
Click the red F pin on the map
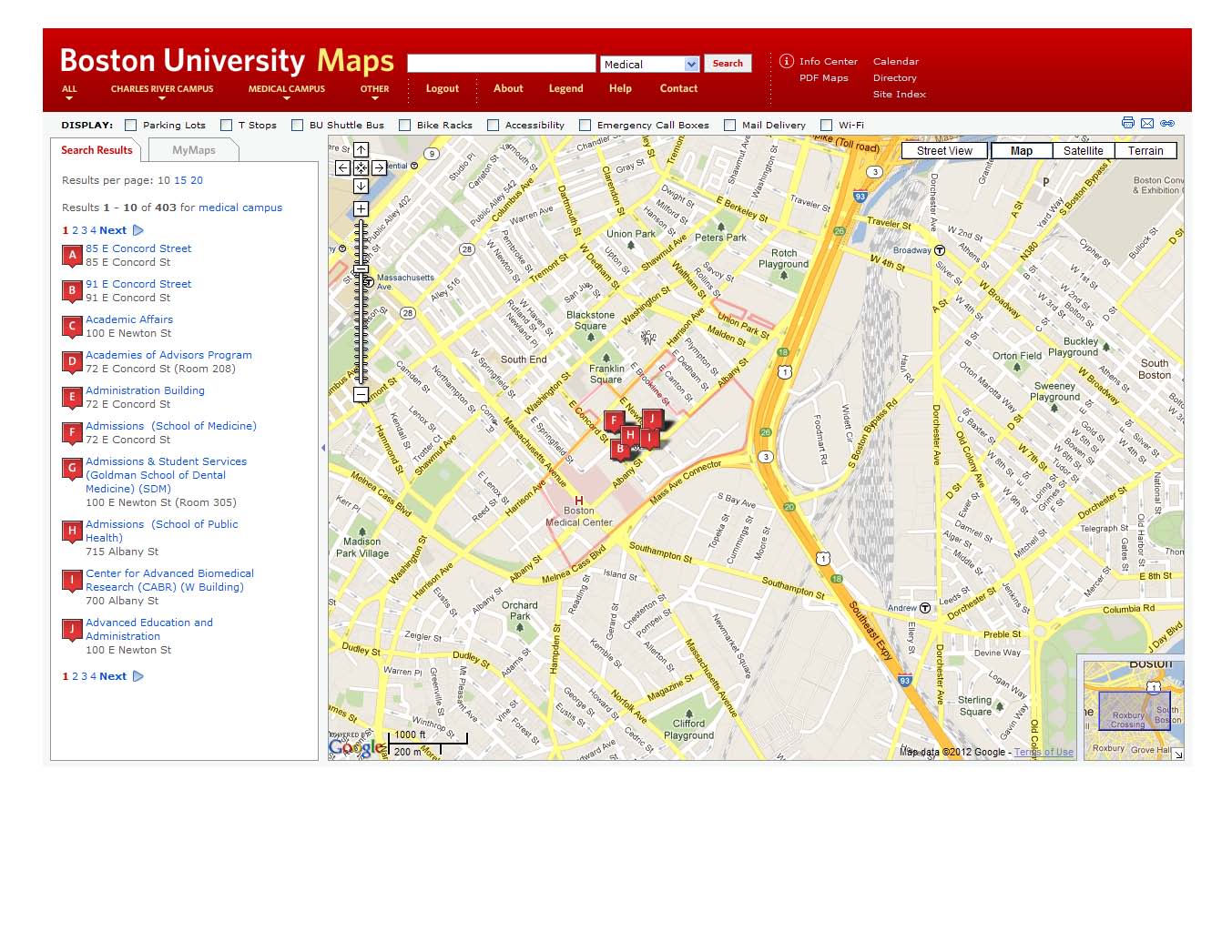(614, 421)
